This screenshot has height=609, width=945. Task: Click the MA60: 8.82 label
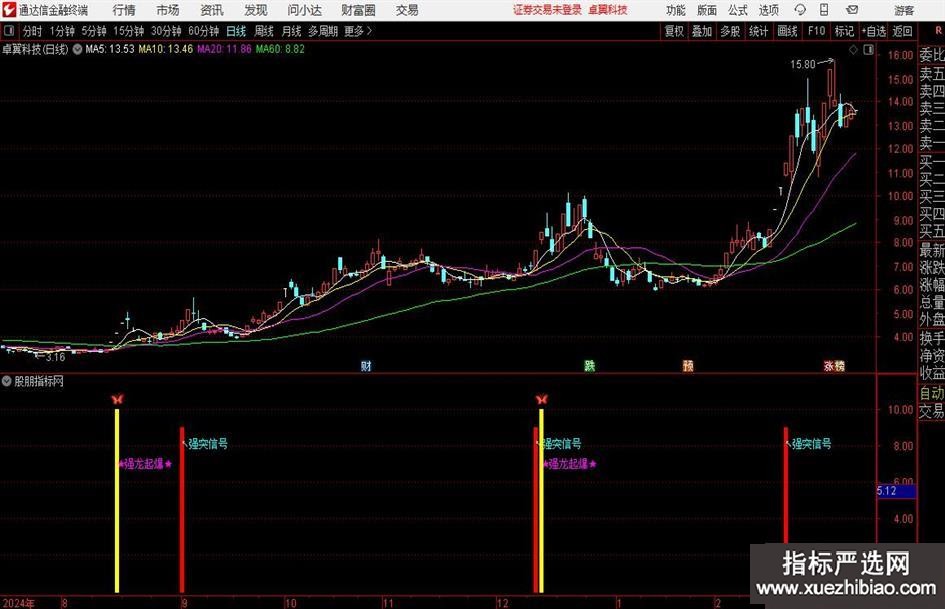point(280,49)
